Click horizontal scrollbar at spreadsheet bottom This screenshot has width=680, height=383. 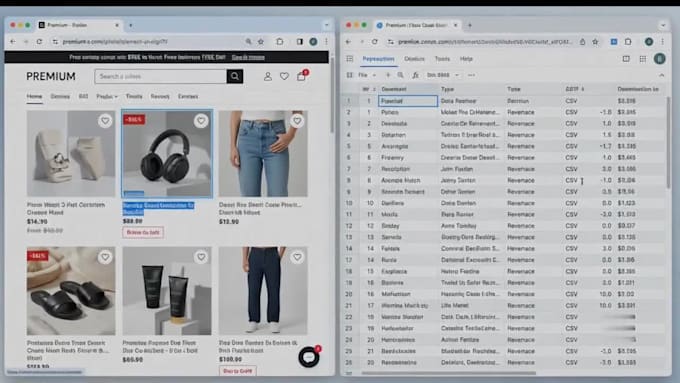(x=449, y=373)
